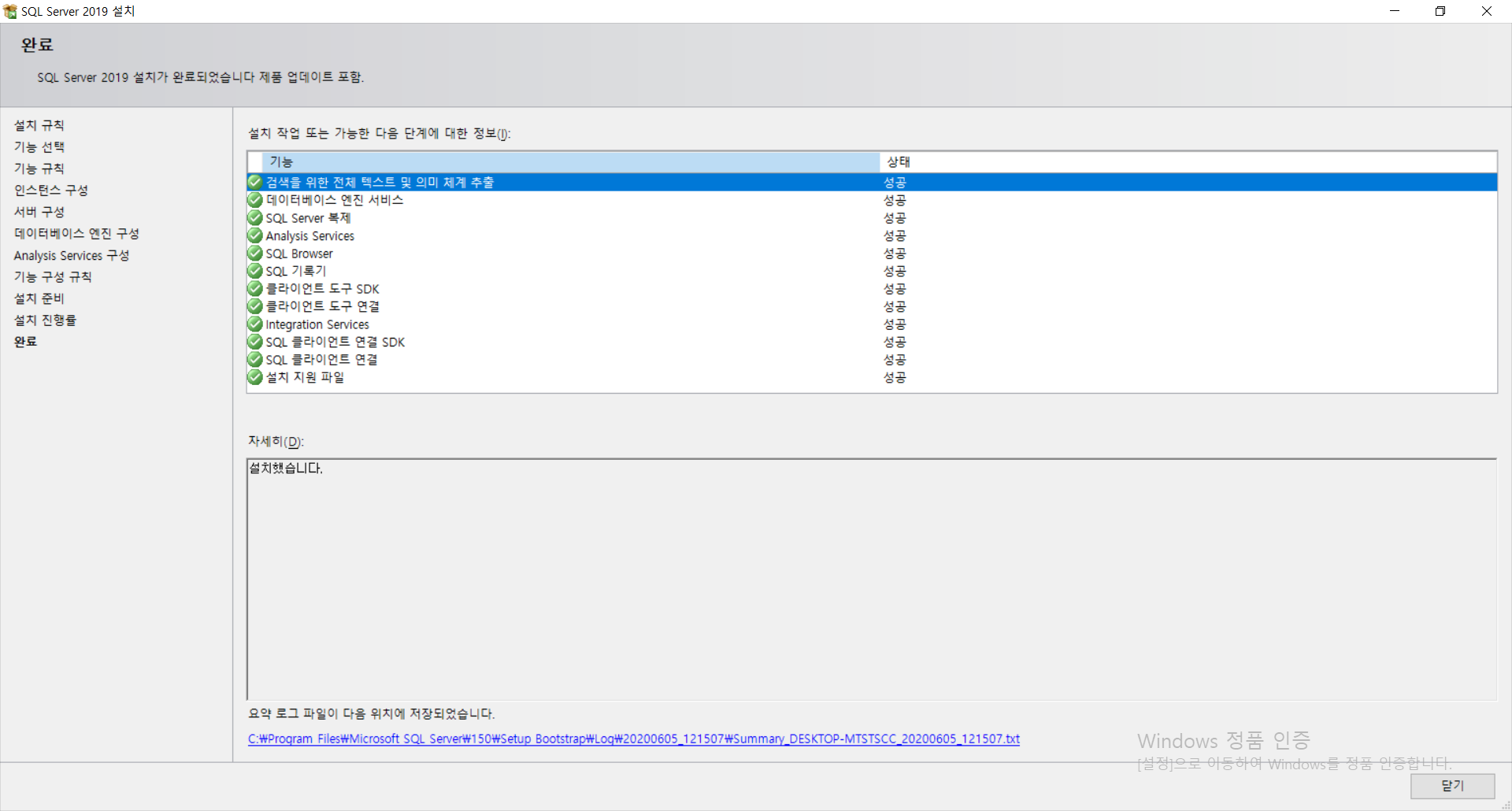
Task: Click the green check icon beside Analysis Services
Action: point(255,235)
